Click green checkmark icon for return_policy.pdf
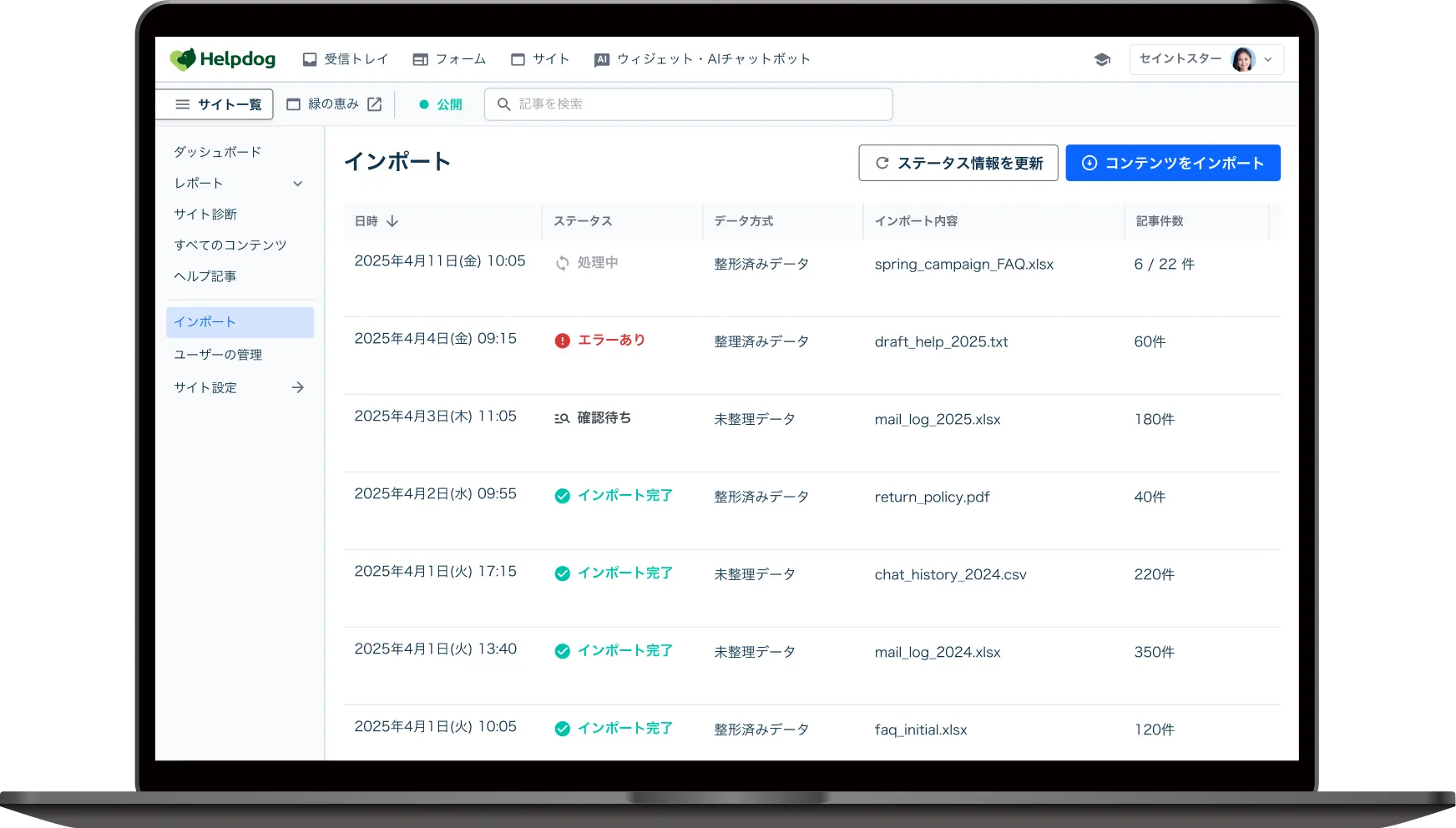Screen dimensions: 1456x828 [x=563, y=496]
